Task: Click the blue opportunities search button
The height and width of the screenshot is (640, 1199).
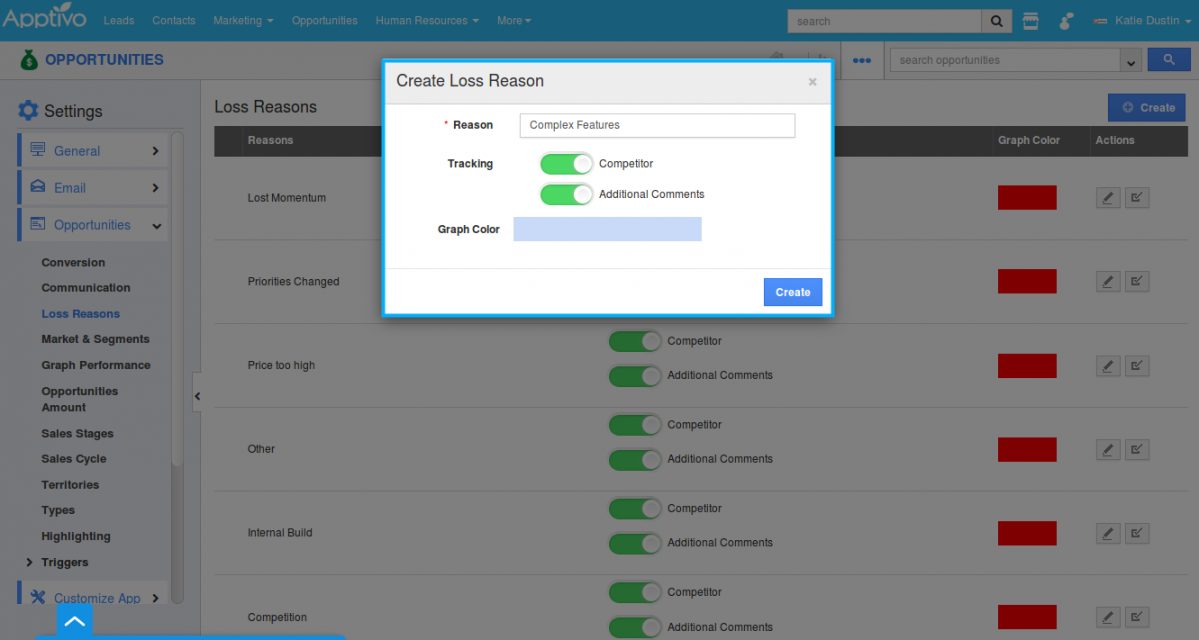Action: [1168, 60]
